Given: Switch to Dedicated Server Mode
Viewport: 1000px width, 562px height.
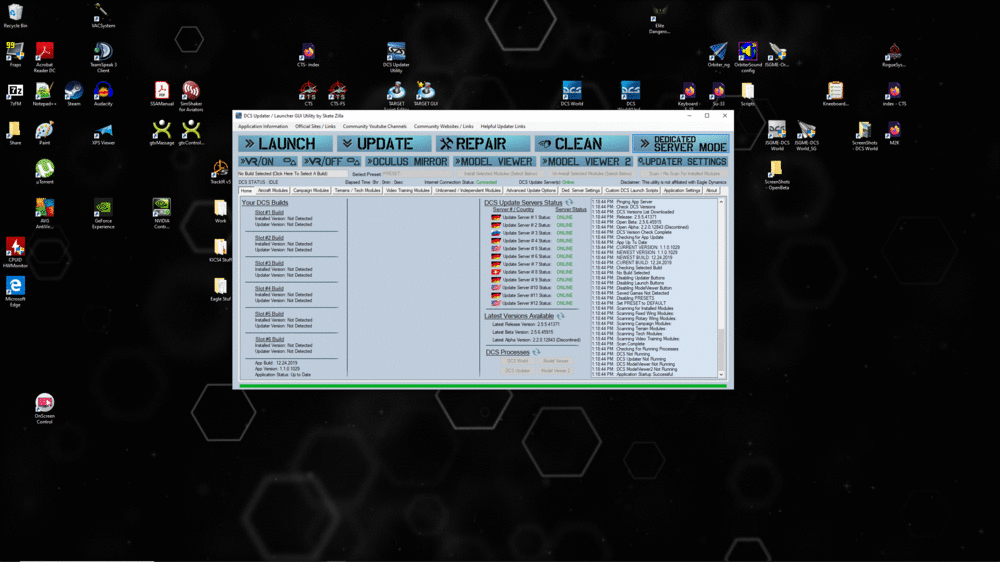Looking at the screenshot, I should point(680,144).
